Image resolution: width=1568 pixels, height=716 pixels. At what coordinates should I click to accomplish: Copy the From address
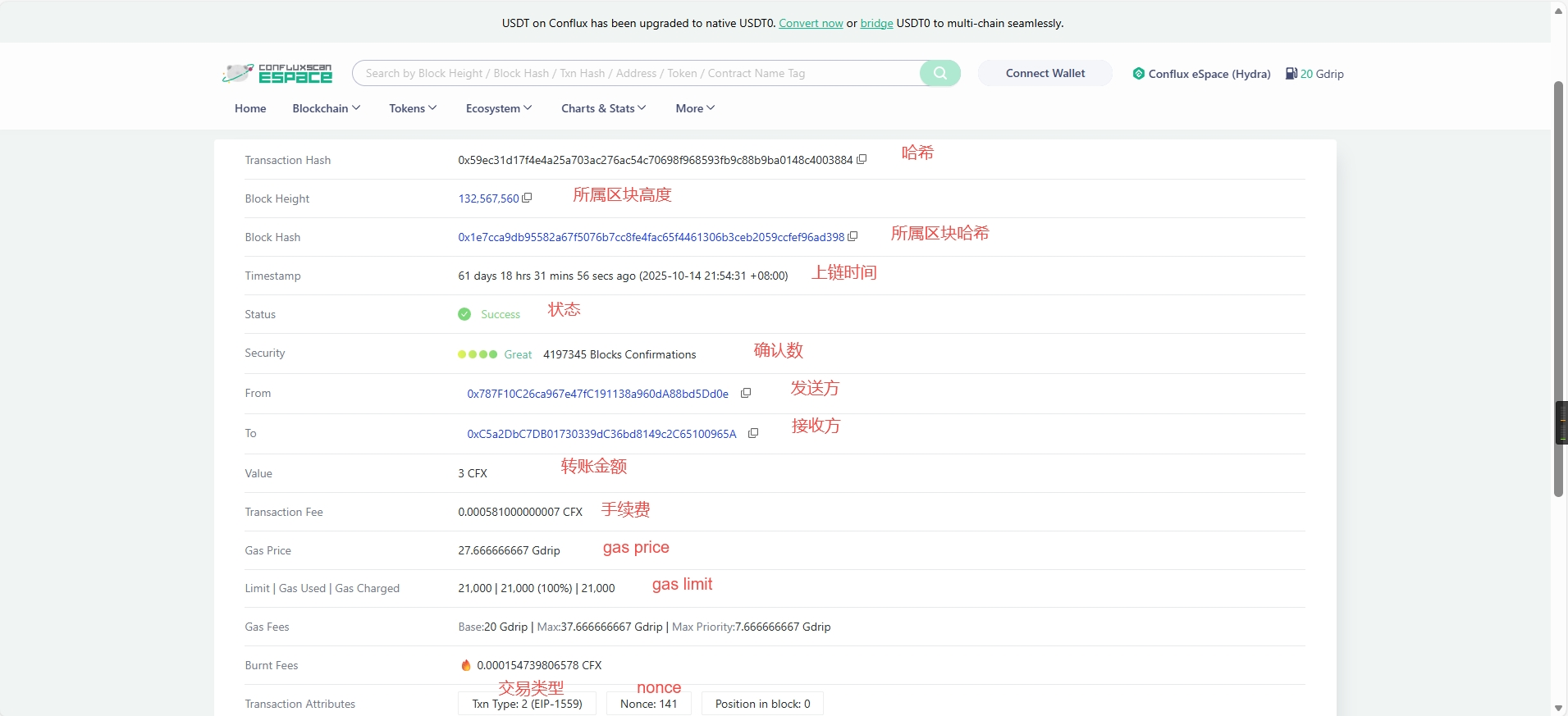click(746, 393)
